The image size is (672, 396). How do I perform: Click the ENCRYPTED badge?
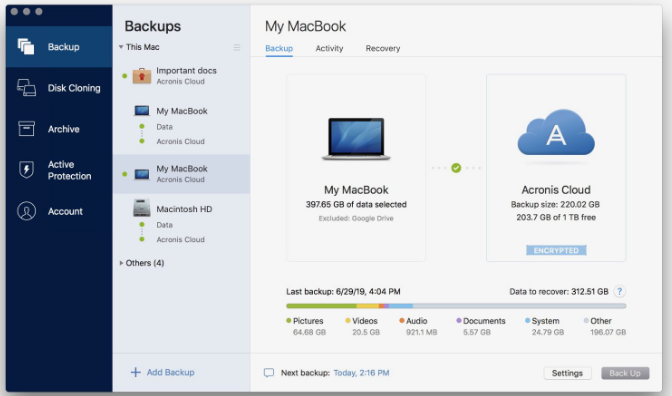tap(556, 250)
